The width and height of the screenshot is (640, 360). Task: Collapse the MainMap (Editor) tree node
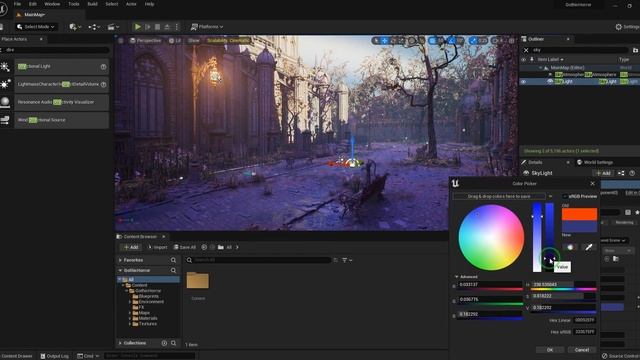click(541, 68)
